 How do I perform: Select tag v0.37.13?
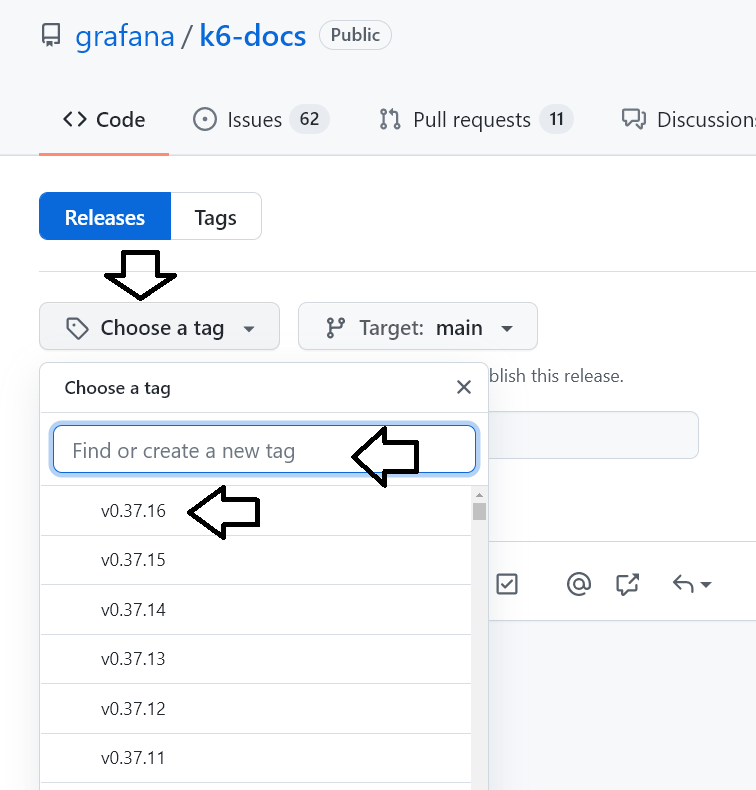256,659
